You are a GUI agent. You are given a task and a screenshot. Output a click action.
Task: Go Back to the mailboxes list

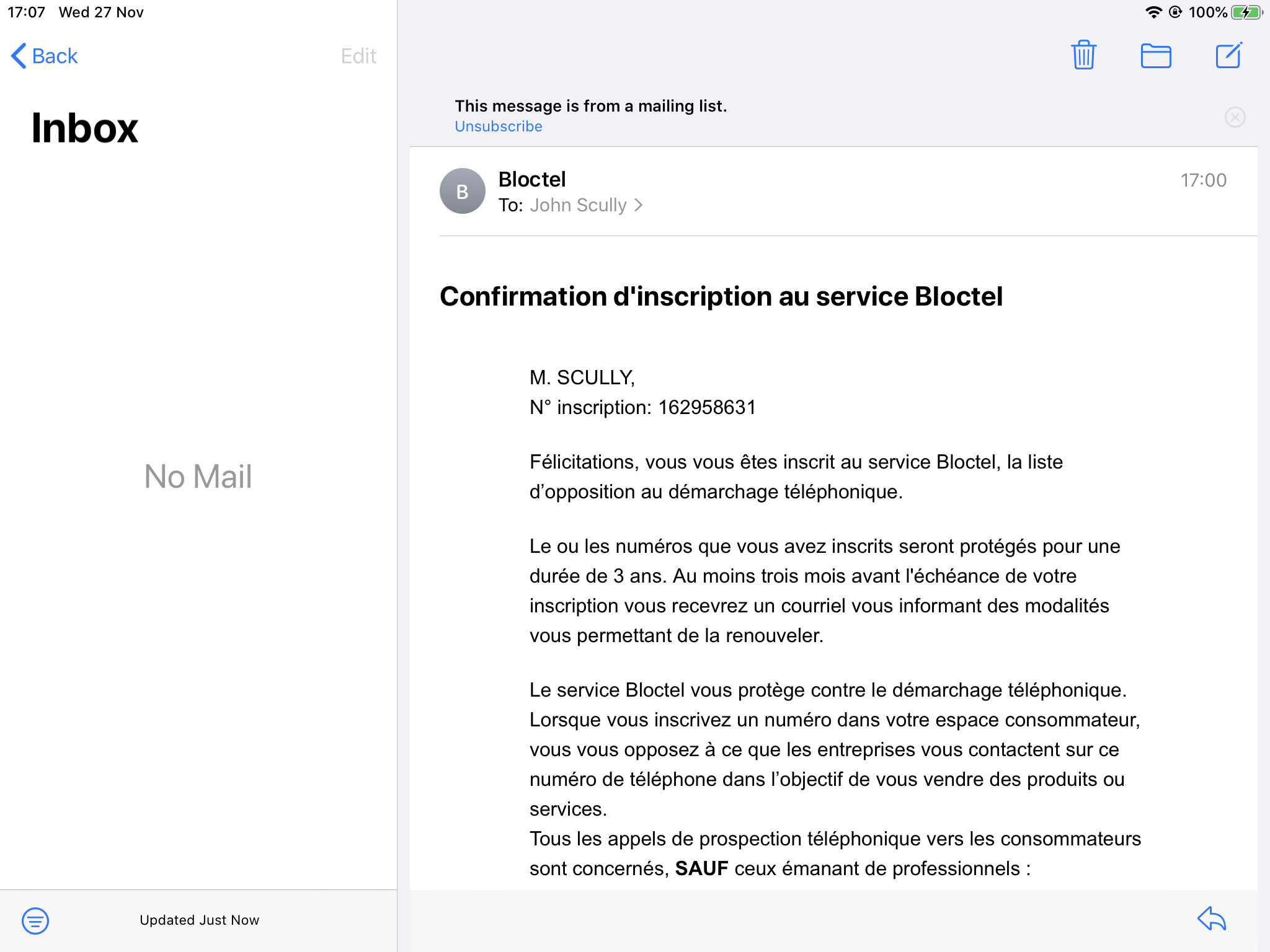45,56
